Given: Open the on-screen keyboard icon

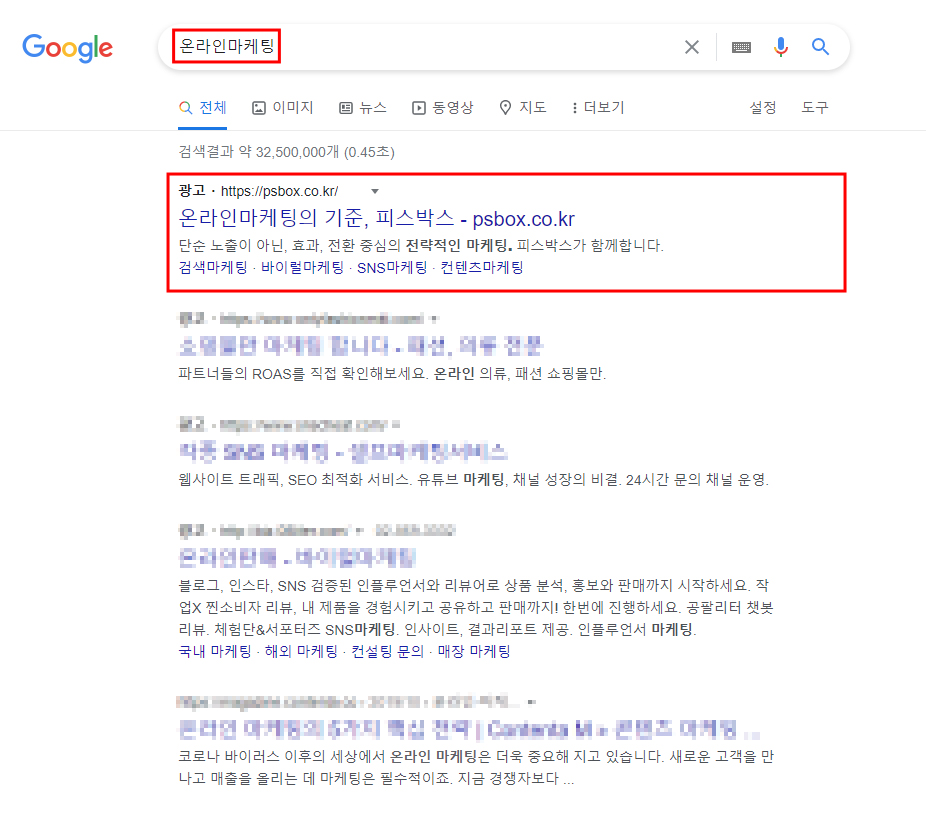Looking at the screenshot, I should point(741,47).
